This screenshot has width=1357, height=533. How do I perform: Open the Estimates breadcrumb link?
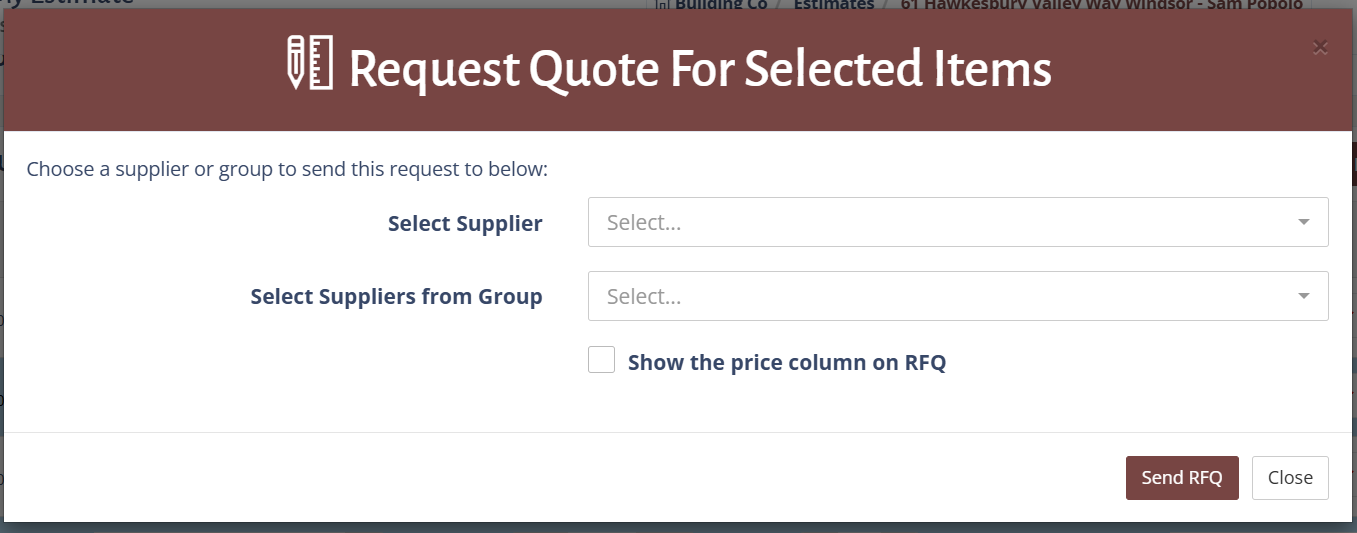[x=833, y=5]
